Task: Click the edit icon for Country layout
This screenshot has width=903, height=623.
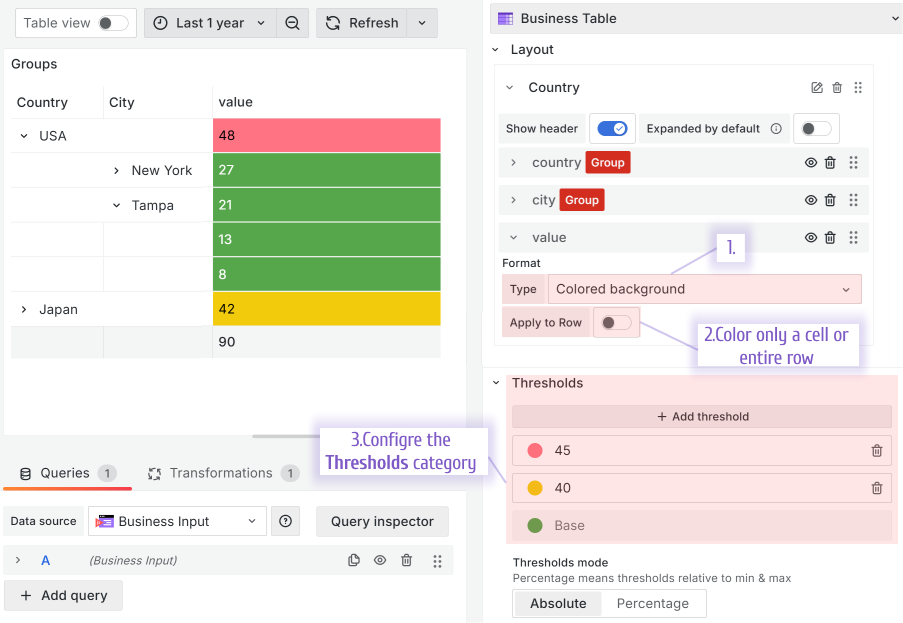Action: [817, 88]
